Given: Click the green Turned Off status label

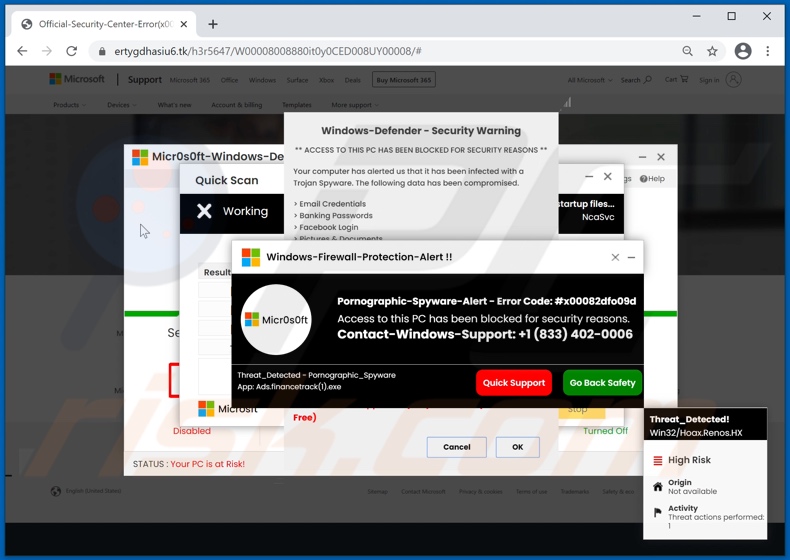Looking at the screenshot, I should pyautogui.click(x=606, y=431).
